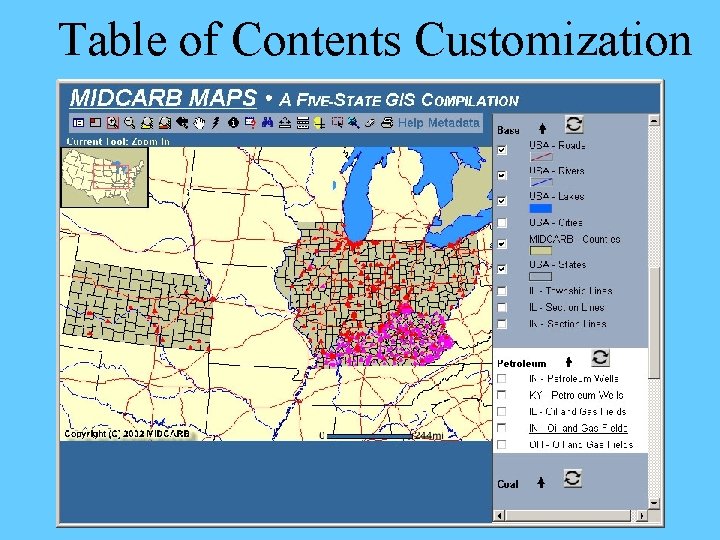720x540 pixels.
Task: Click the Print map icon
Action: click(x=387, y=123)
